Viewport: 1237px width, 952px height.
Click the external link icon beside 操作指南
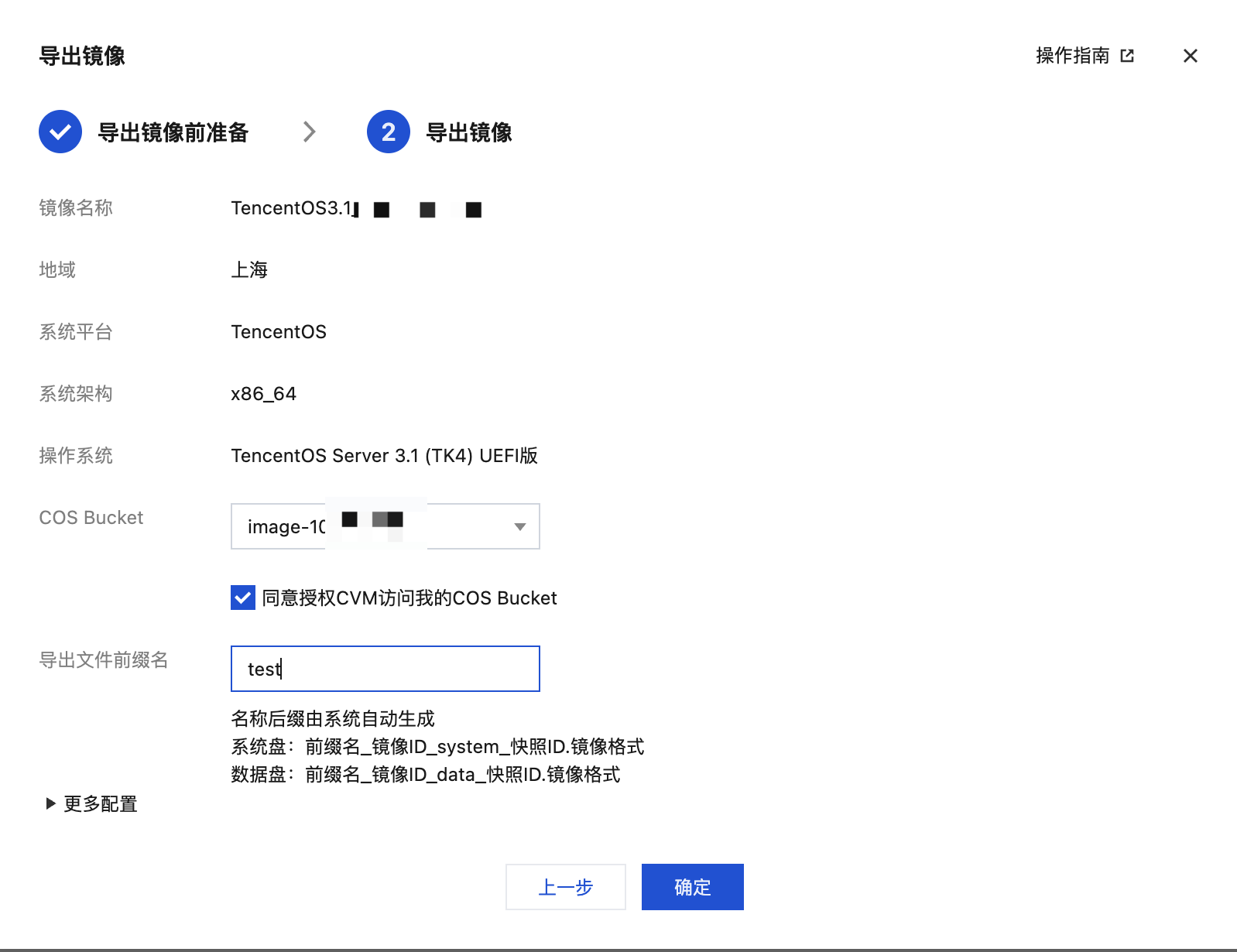click(1127, 56)
